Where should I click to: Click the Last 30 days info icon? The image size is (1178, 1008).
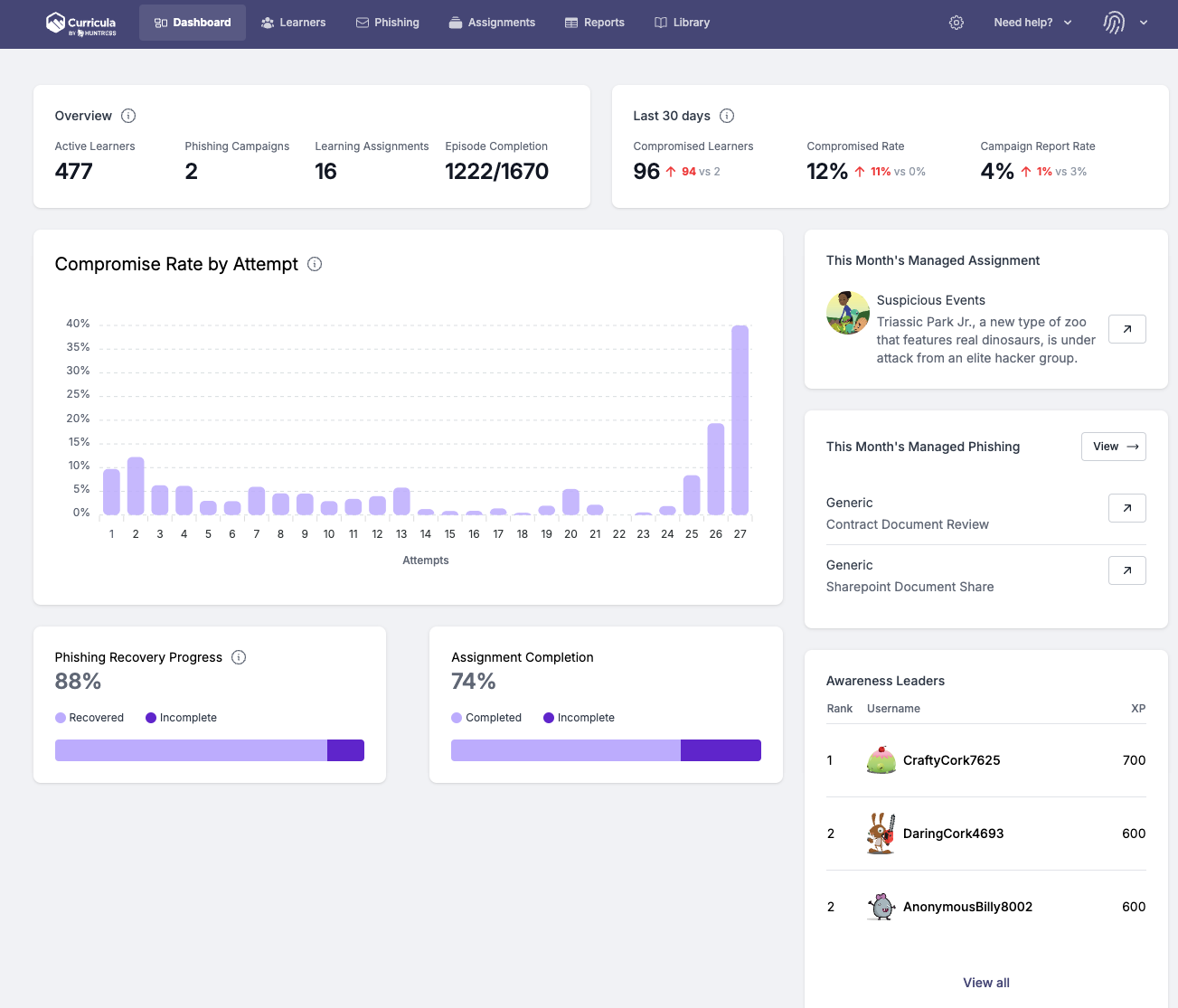pyautogui.click(x=728, y=116)
